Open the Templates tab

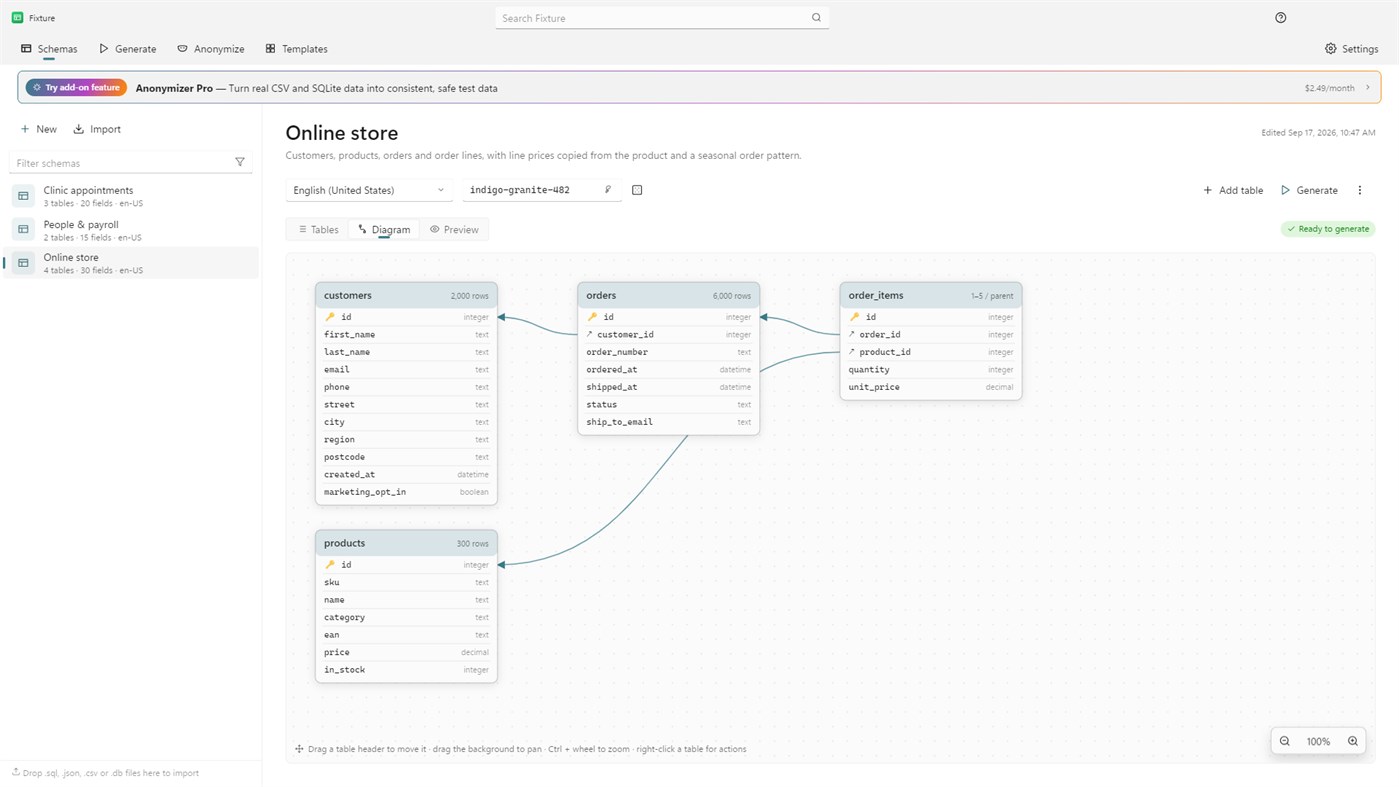point(296,49)
